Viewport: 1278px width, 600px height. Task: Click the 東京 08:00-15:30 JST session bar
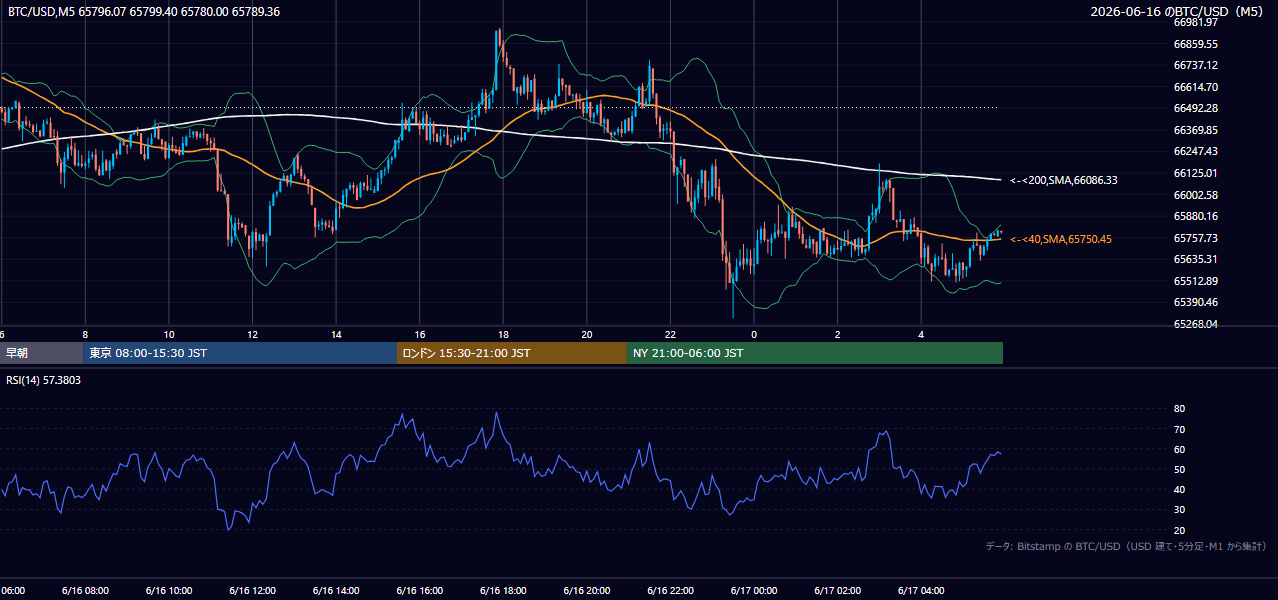click(x=240, y=353)
